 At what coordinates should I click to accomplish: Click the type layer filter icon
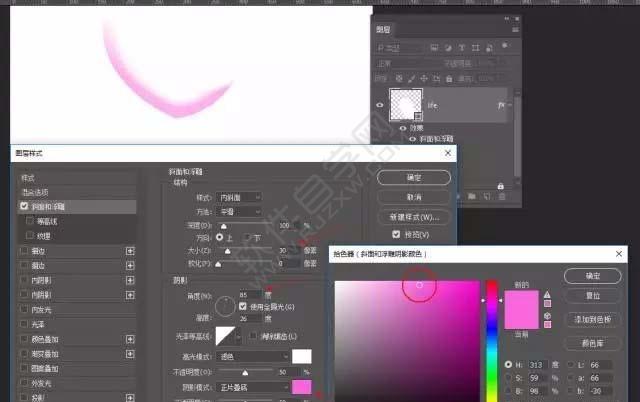coord(462,48)
